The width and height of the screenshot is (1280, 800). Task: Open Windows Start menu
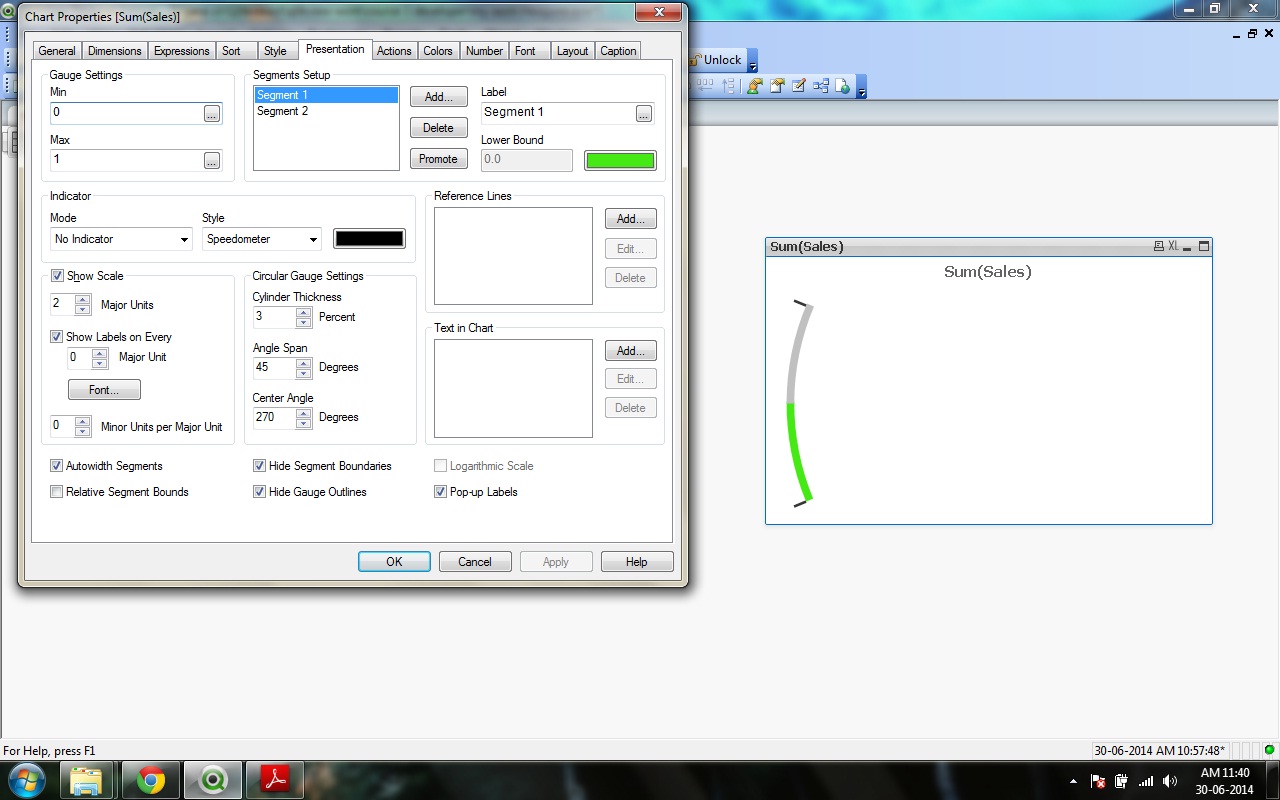[x=26, y=780]
